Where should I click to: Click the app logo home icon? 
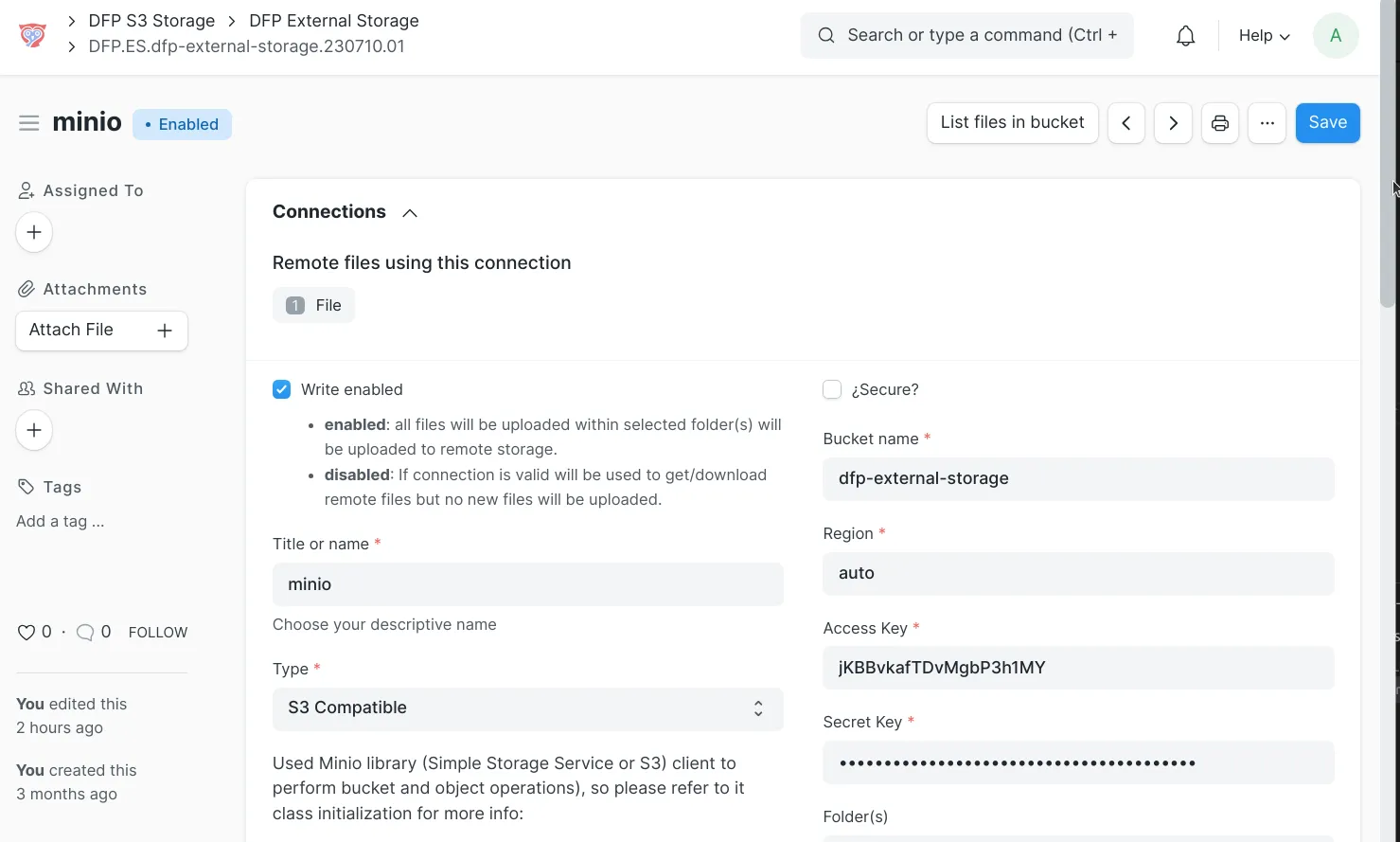[32, 35]
